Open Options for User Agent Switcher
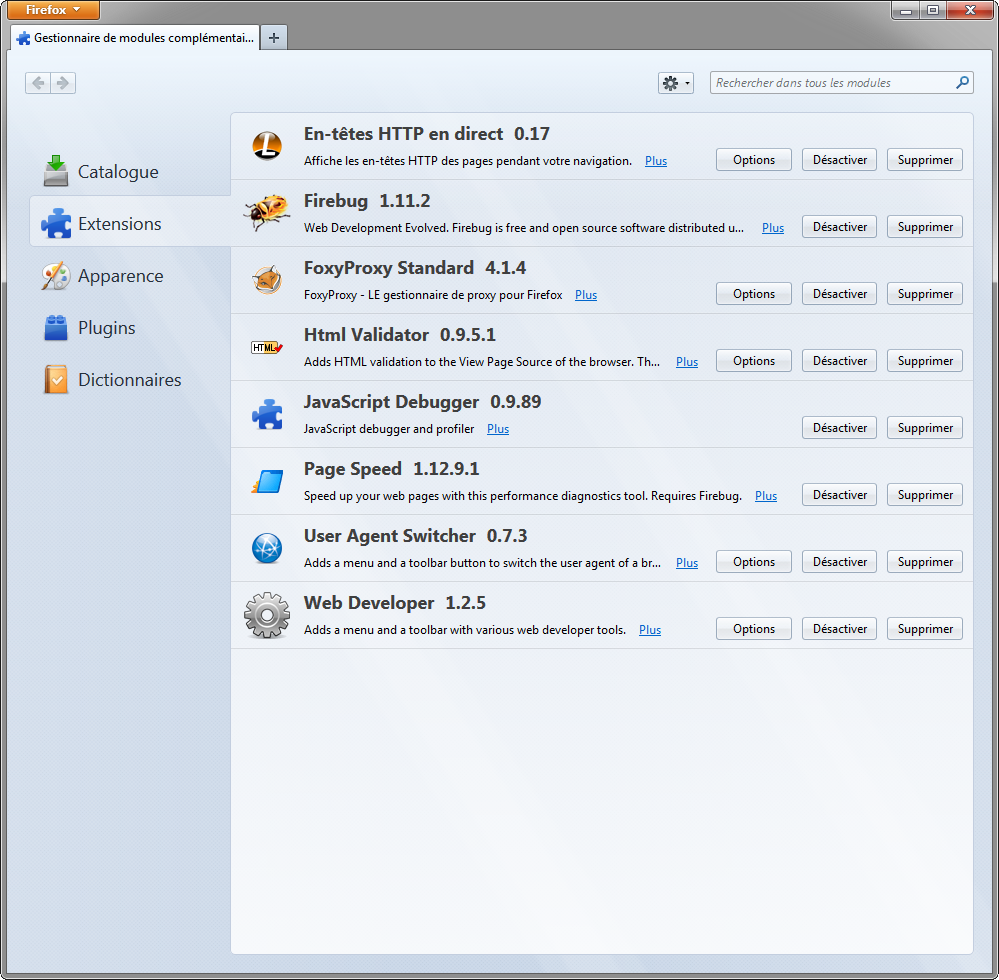Viewport: 999px width, 980px height. 754,561
